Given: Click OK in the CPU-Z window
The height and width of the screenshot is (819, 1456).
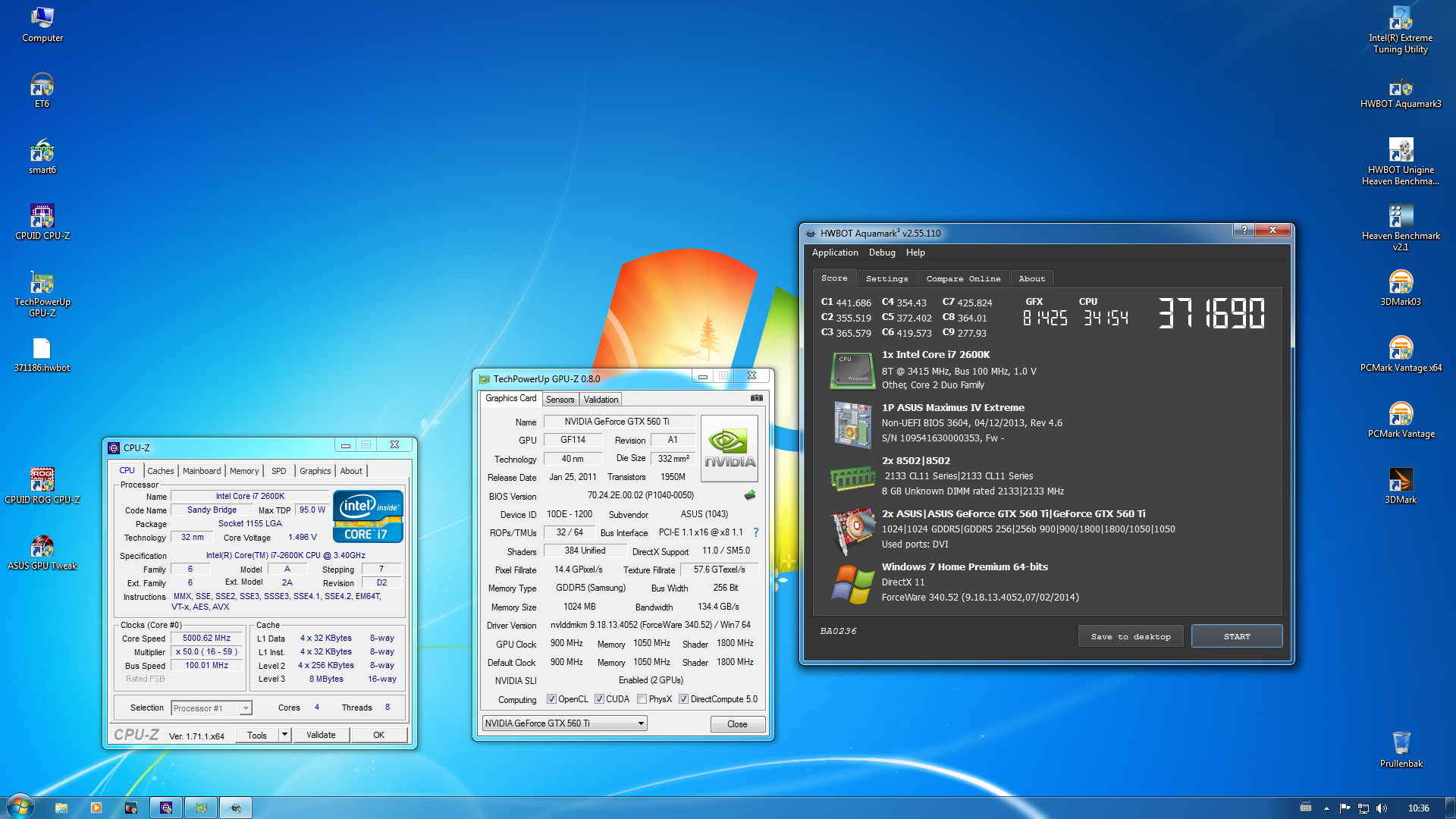Looking at the screenshot, I should (378, 735).
